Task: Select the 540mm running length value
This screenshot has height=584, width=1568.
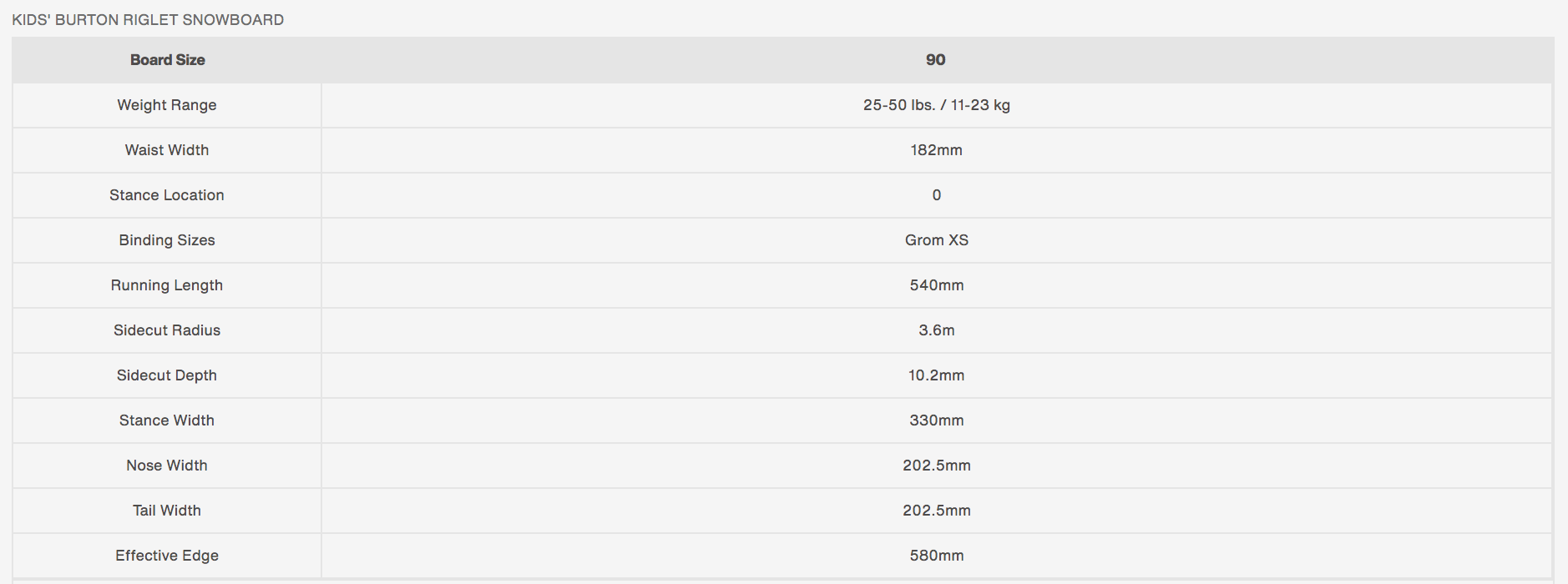Action: coord(936,285)
